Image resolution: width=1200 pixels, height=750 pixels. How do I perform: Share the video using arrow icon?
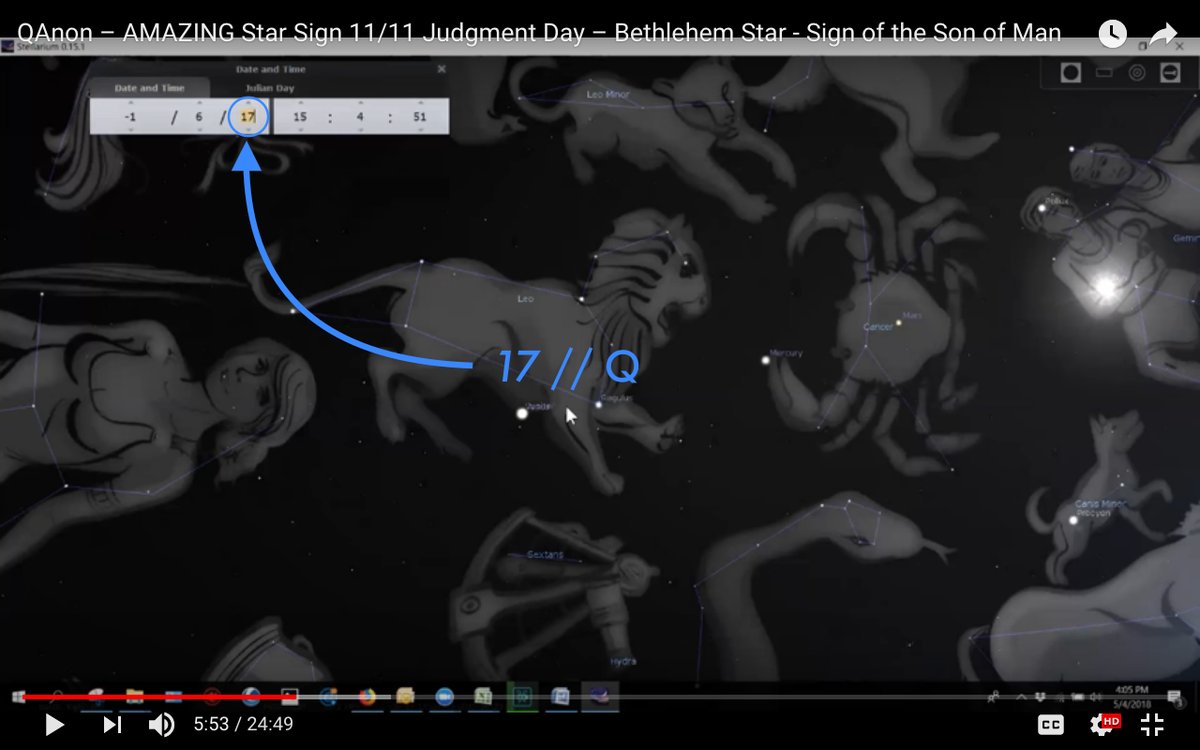pos(1163,34)
